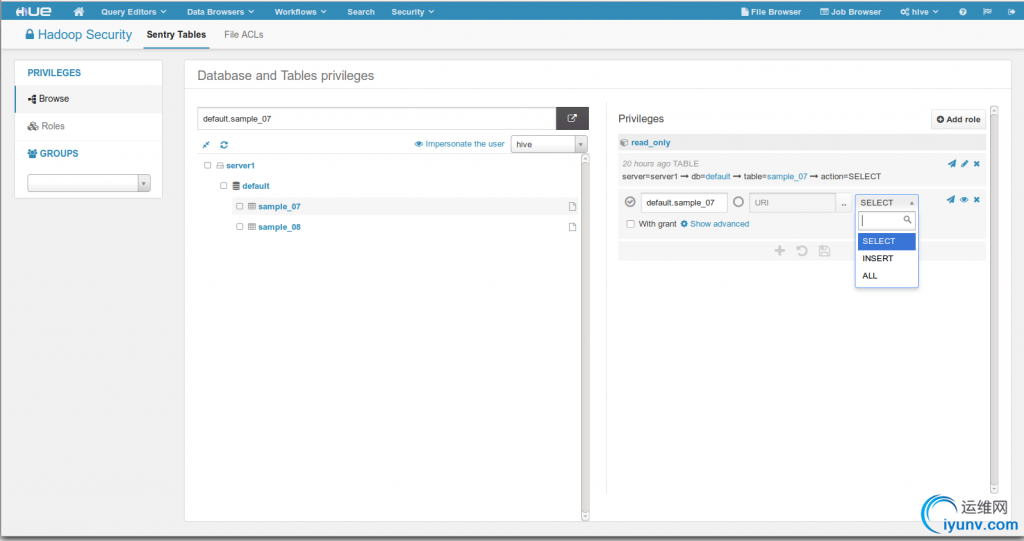1024x541 pixels.
Task: Open the file icon on sample_07 row
Action: [572, 206]
